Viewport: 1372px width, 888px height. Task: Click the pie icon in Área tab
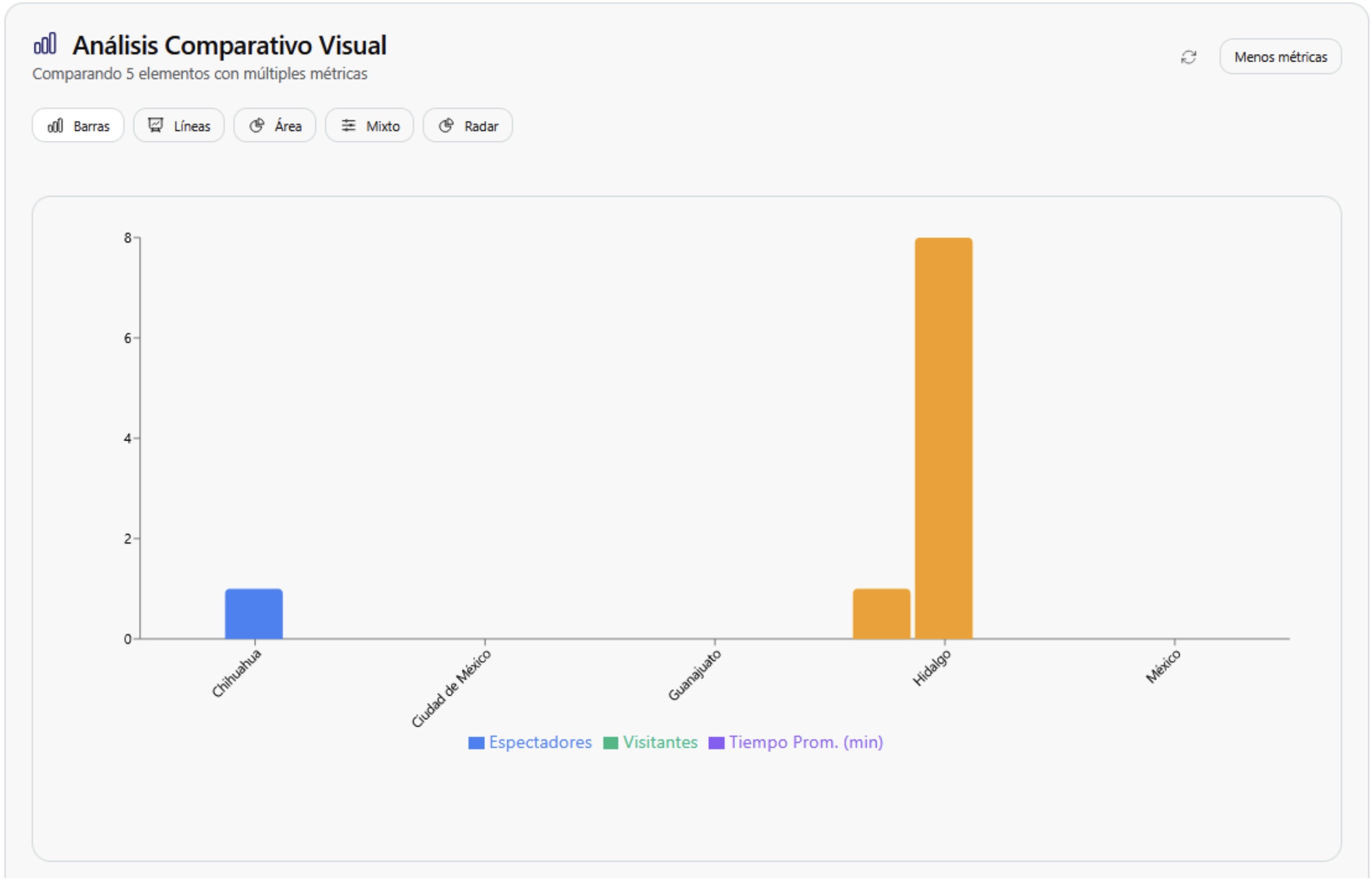click(x=256, y=126)
